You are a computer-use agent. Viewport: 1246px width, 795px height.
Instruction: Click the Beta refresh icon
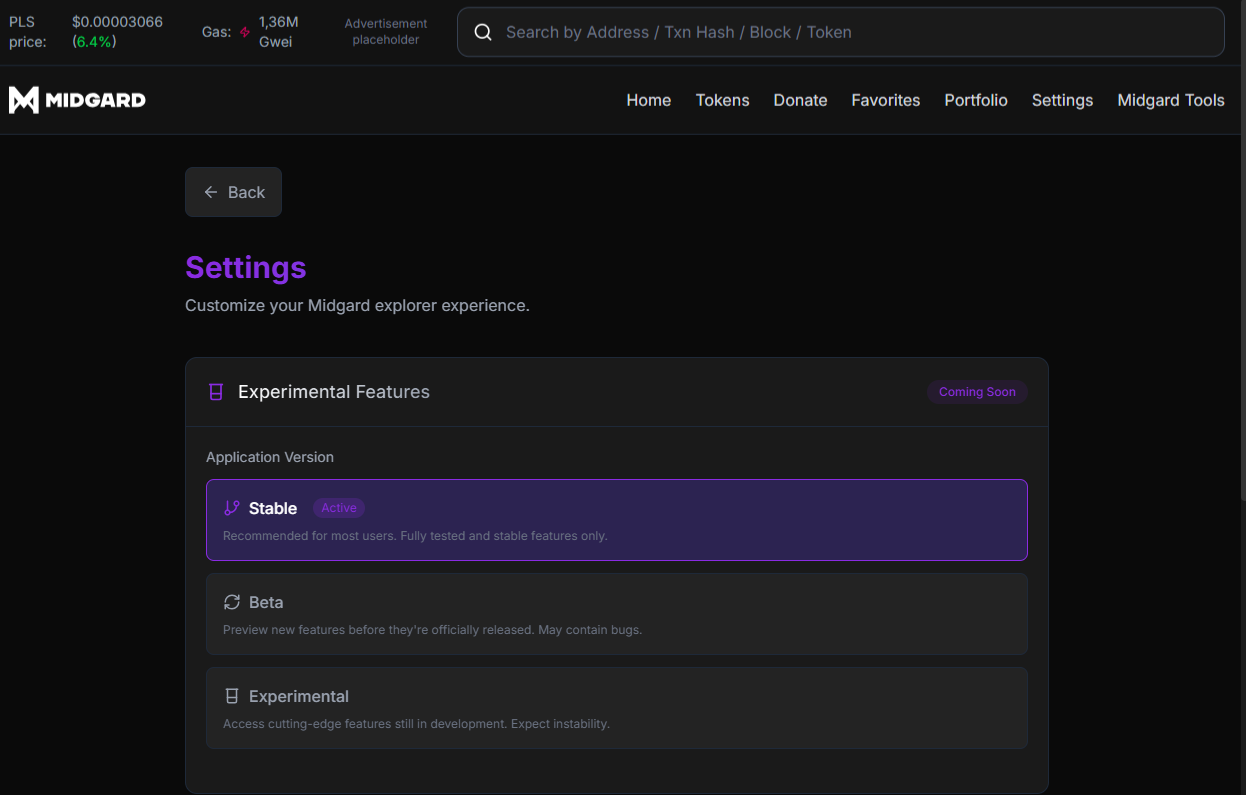click(x=232, y=602)
